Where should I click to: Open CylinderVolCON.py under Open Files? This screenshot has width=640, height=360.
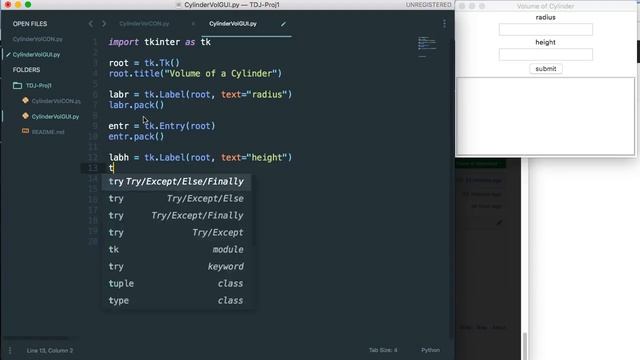(38, 39)
